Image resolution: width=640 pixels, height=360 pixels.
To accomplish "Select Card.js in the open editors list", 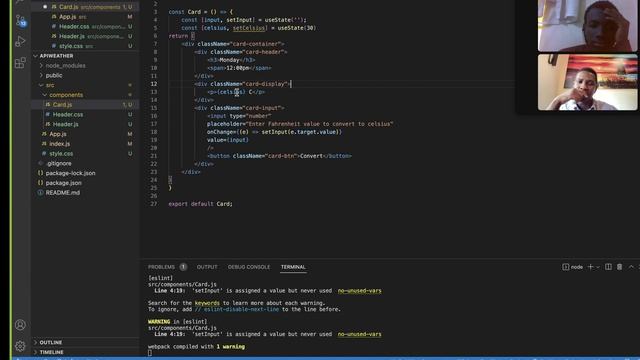I will 85,7.
